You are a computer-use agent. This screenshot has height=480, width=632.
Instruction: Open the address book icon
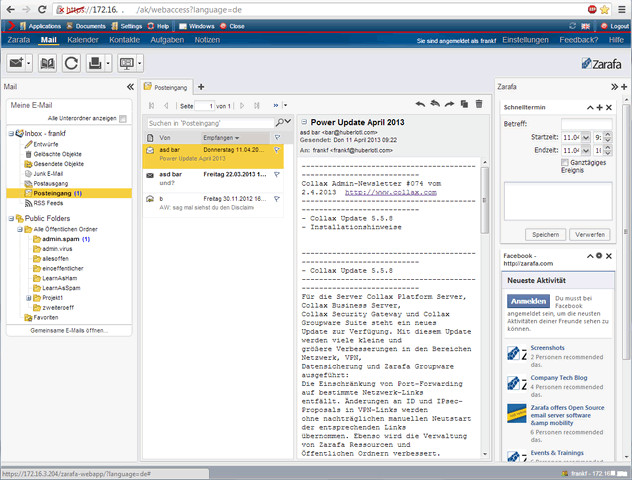tap(47, 63)
